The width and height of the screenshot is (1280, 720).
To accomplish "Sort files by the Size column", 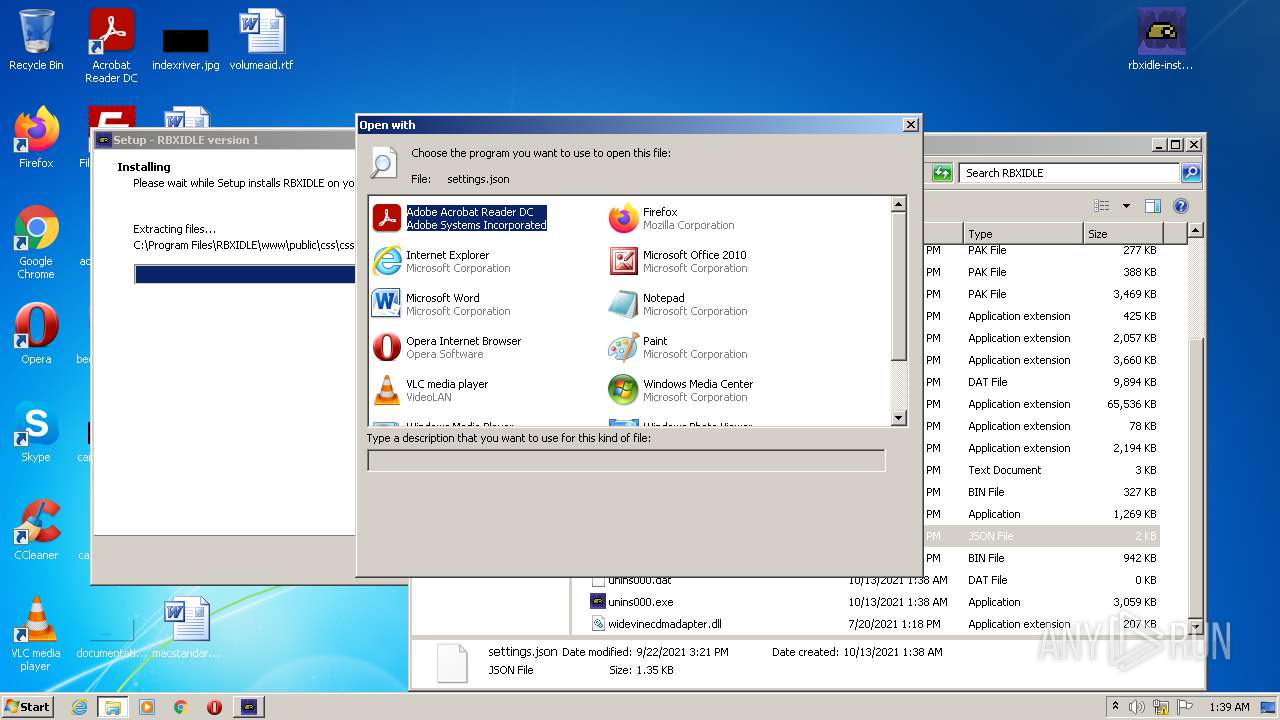I will click(1123, 233).
